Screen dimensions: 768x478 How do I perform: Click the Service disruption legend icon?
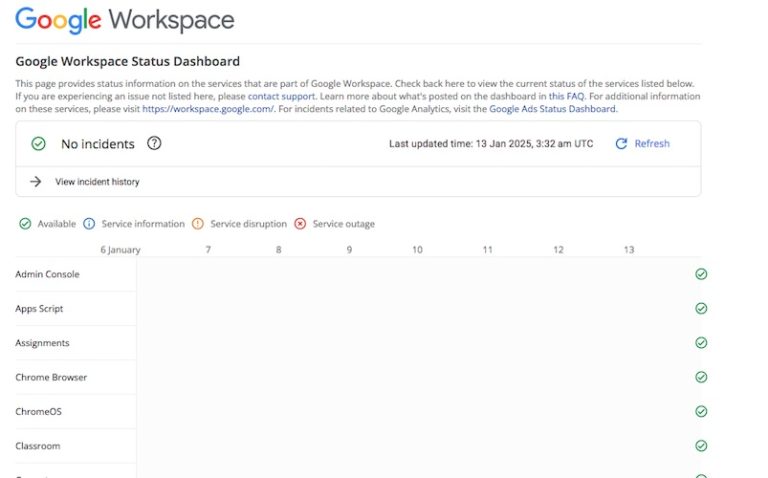point(198,224)
